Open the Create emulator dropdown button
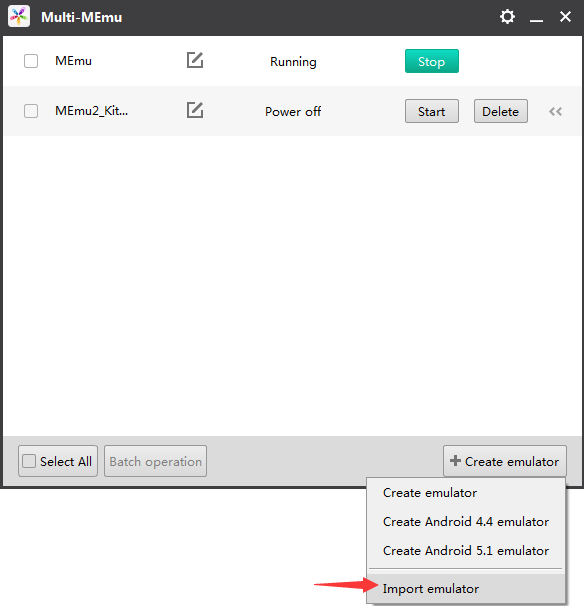 505,461
